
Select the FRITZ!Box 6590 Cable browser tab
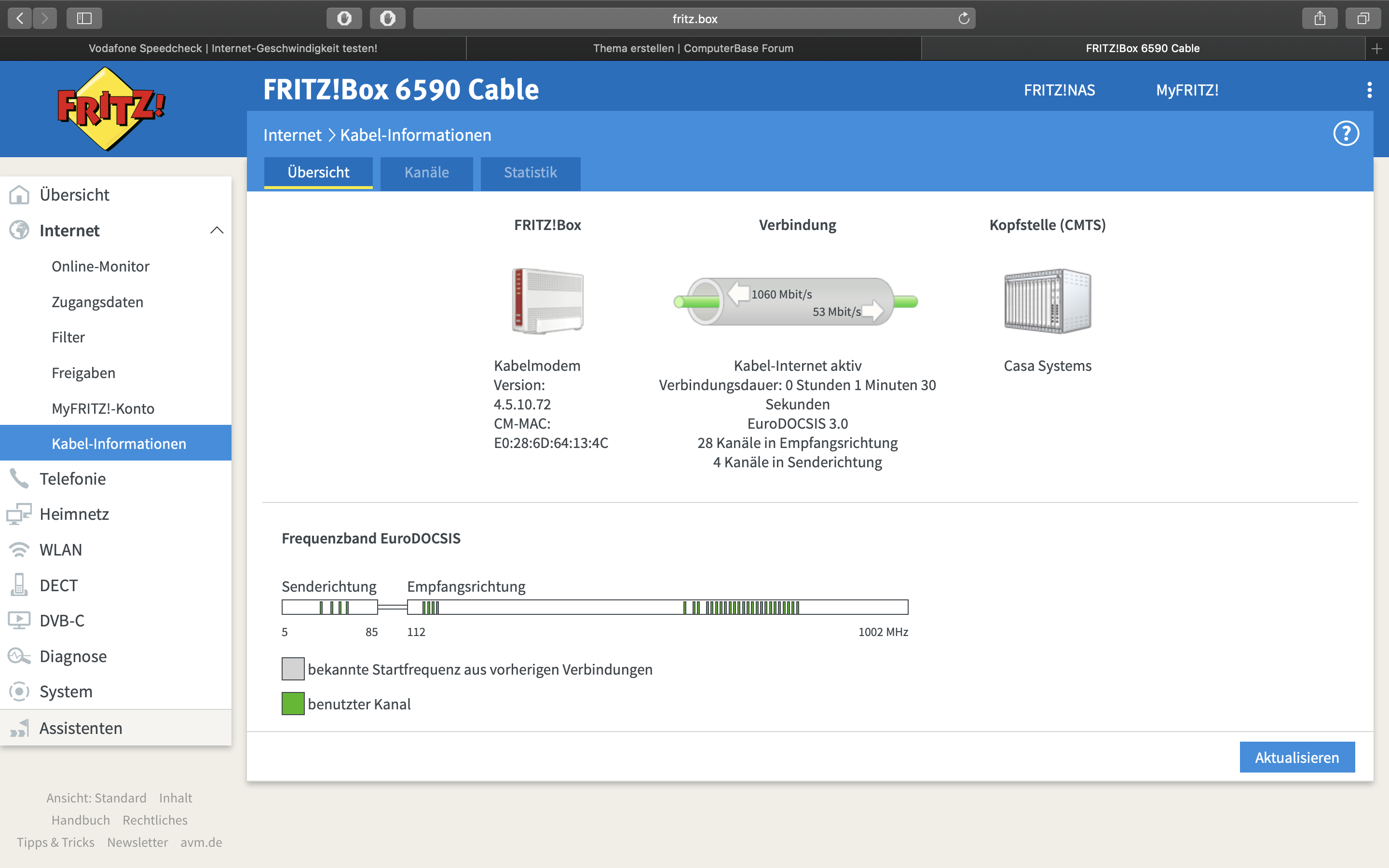[1143, 49]
